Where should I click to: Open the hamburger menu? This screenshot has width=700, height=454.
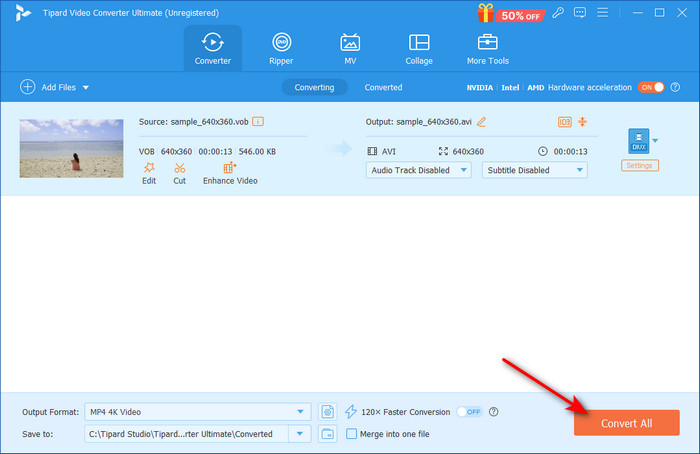(603, 12)
